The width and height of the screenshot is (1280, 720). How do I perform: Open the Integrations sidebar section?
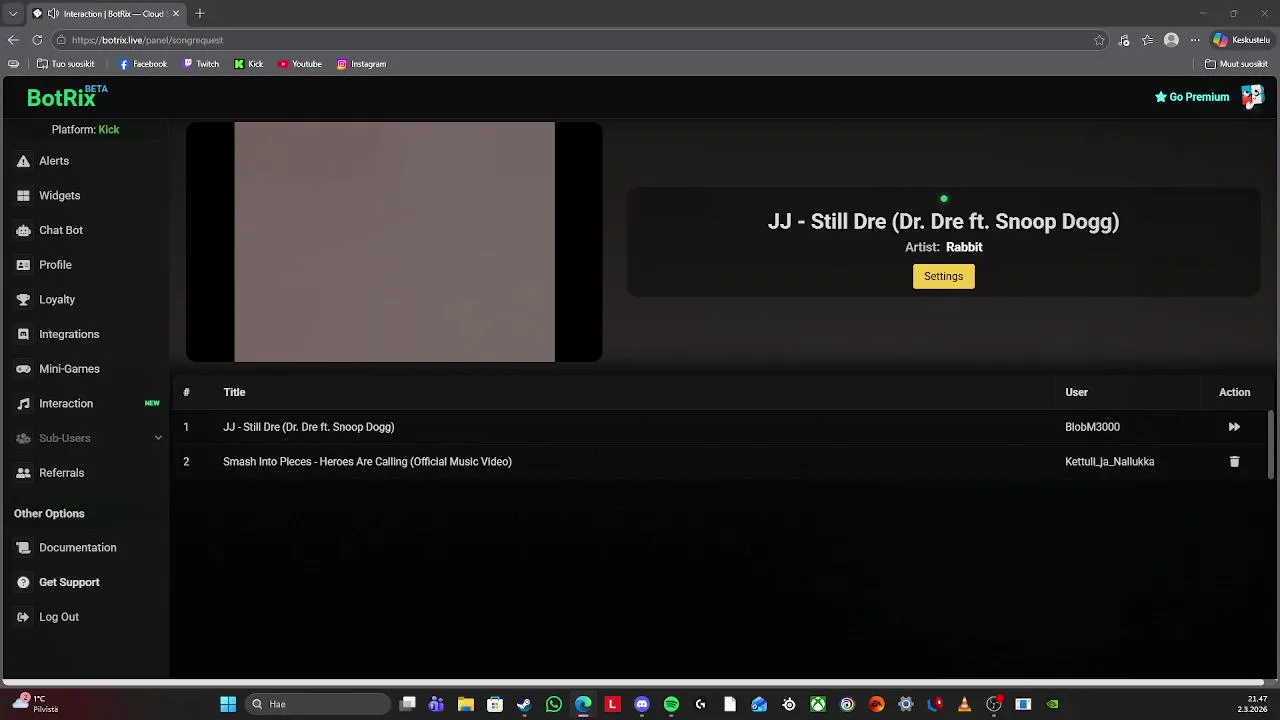click(69, 334)
